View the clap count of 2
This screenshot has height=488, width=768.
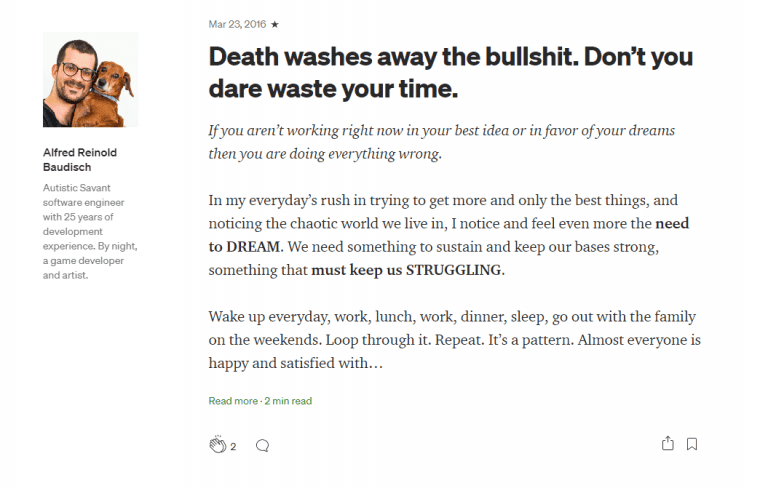click(x=233, y=447)
